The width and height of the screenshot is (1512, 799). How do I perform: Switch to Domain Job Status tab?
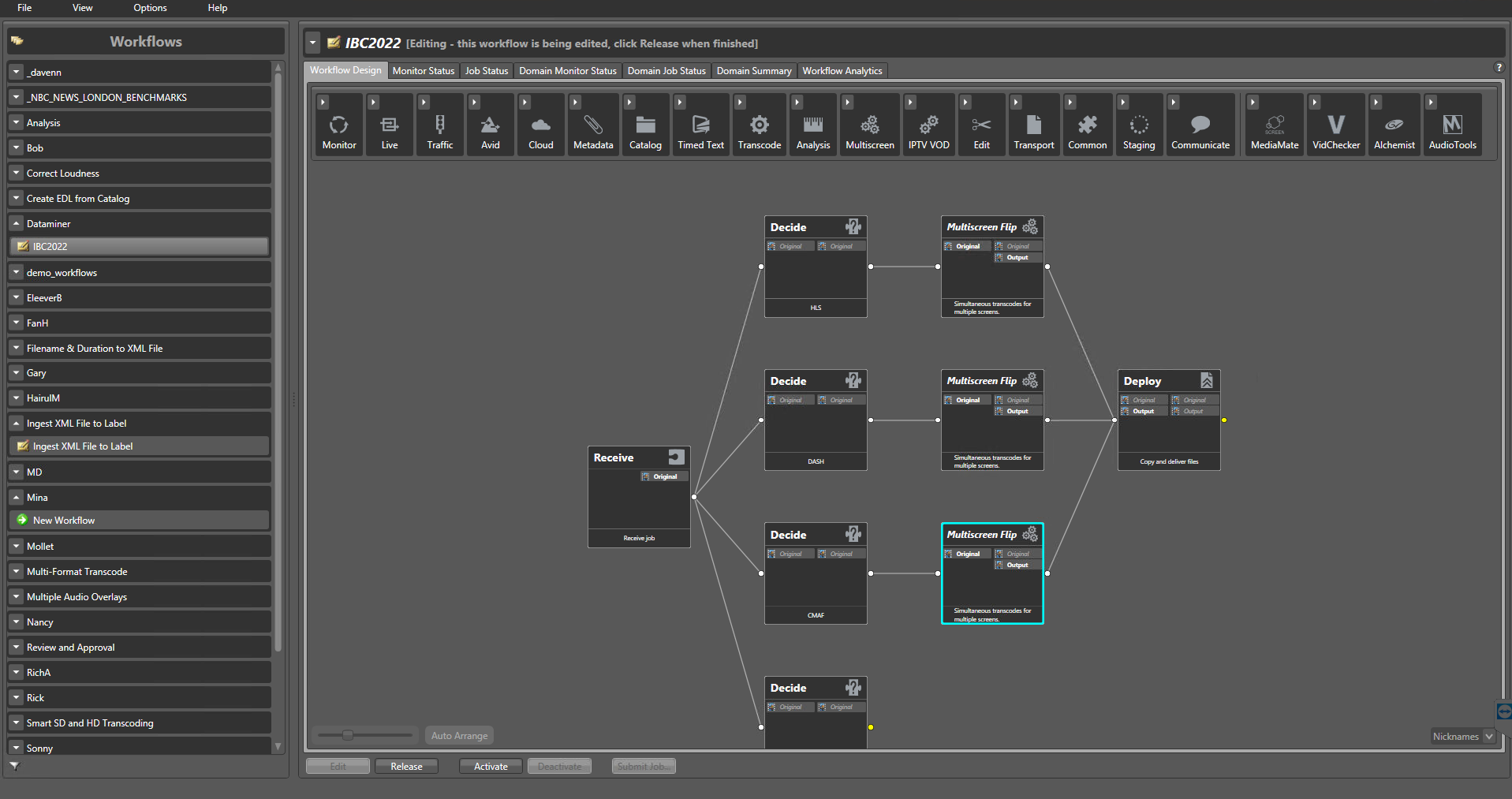(666, 71)
